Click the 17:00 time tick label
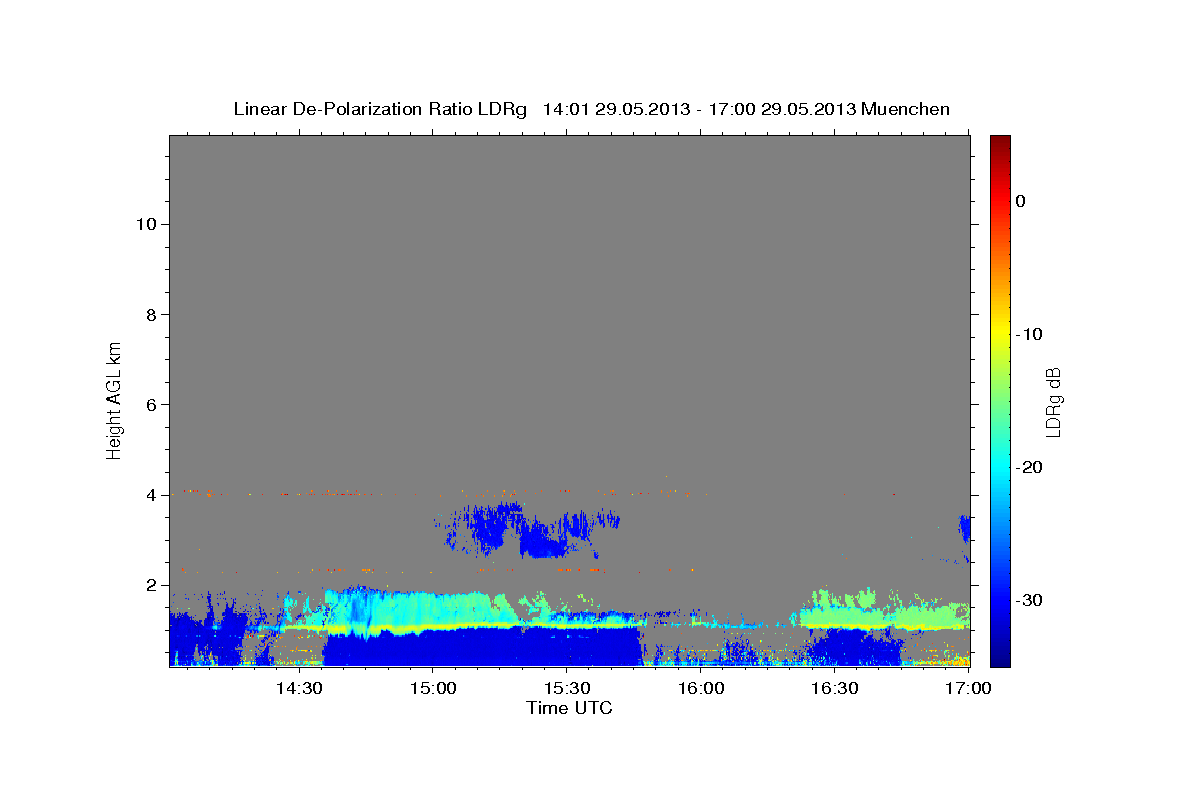 point(967,688)
